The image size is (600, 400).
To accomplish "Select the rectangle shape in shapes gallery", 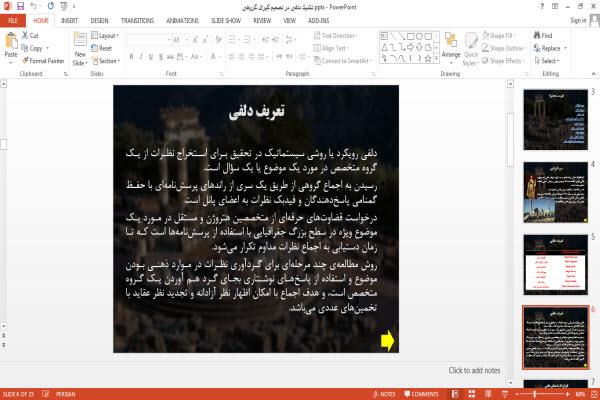I will point(410,36).
